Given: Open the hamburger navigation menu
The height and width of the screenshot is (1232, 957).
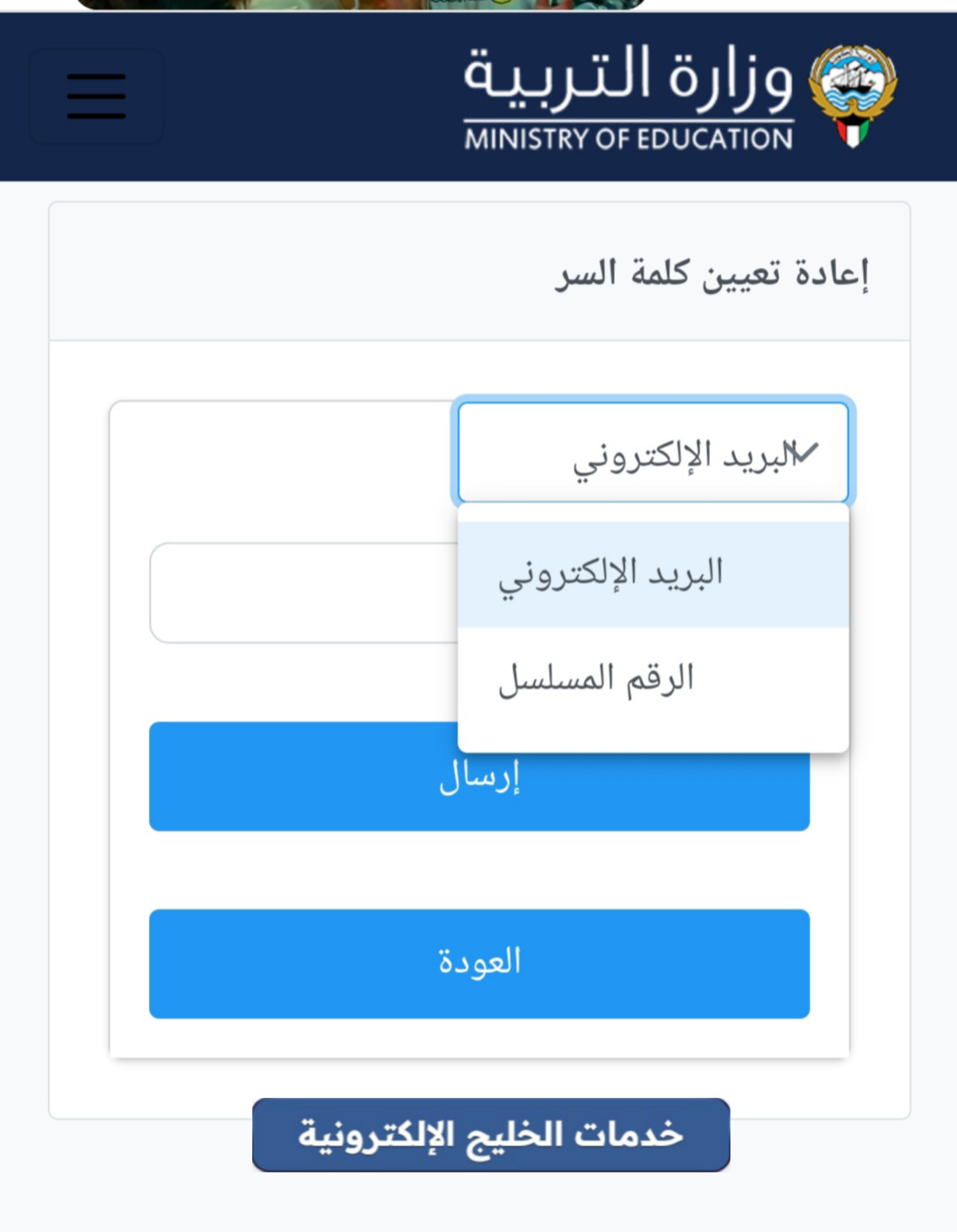Looking at the screenshot, I should pos(96,96).
